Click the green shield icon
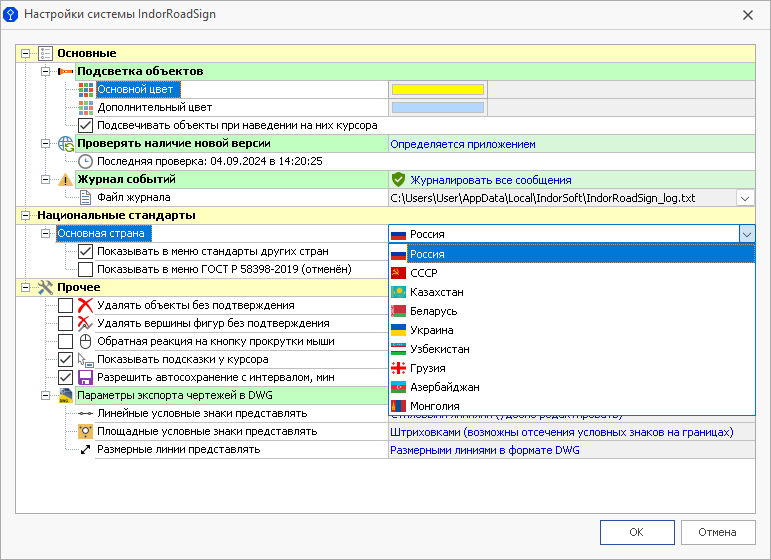Viewport: 771px width, 560px height. [x=398, y=179]
